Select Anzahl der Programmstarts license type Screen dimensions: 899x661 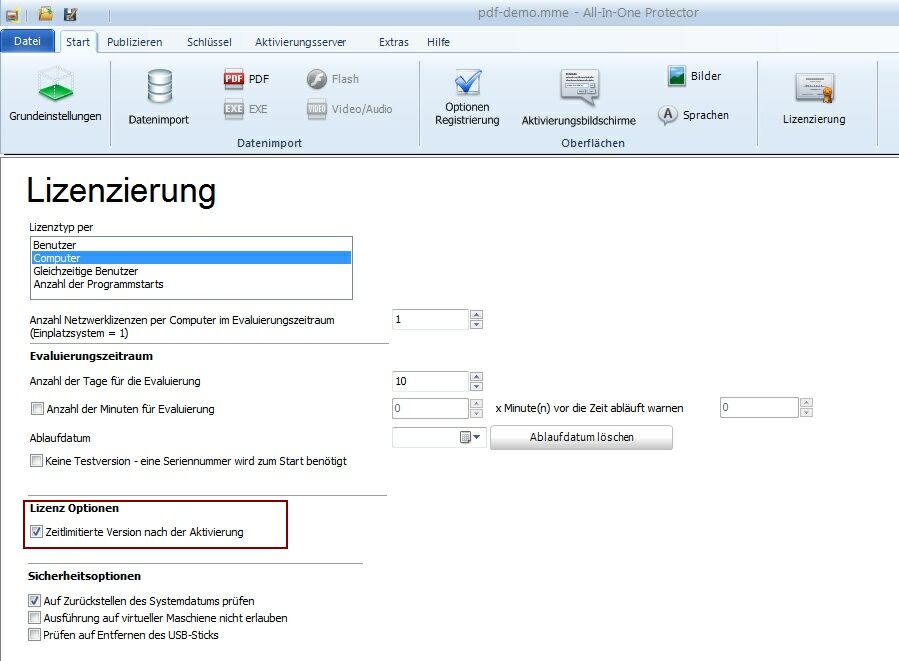tap(191, 284)
